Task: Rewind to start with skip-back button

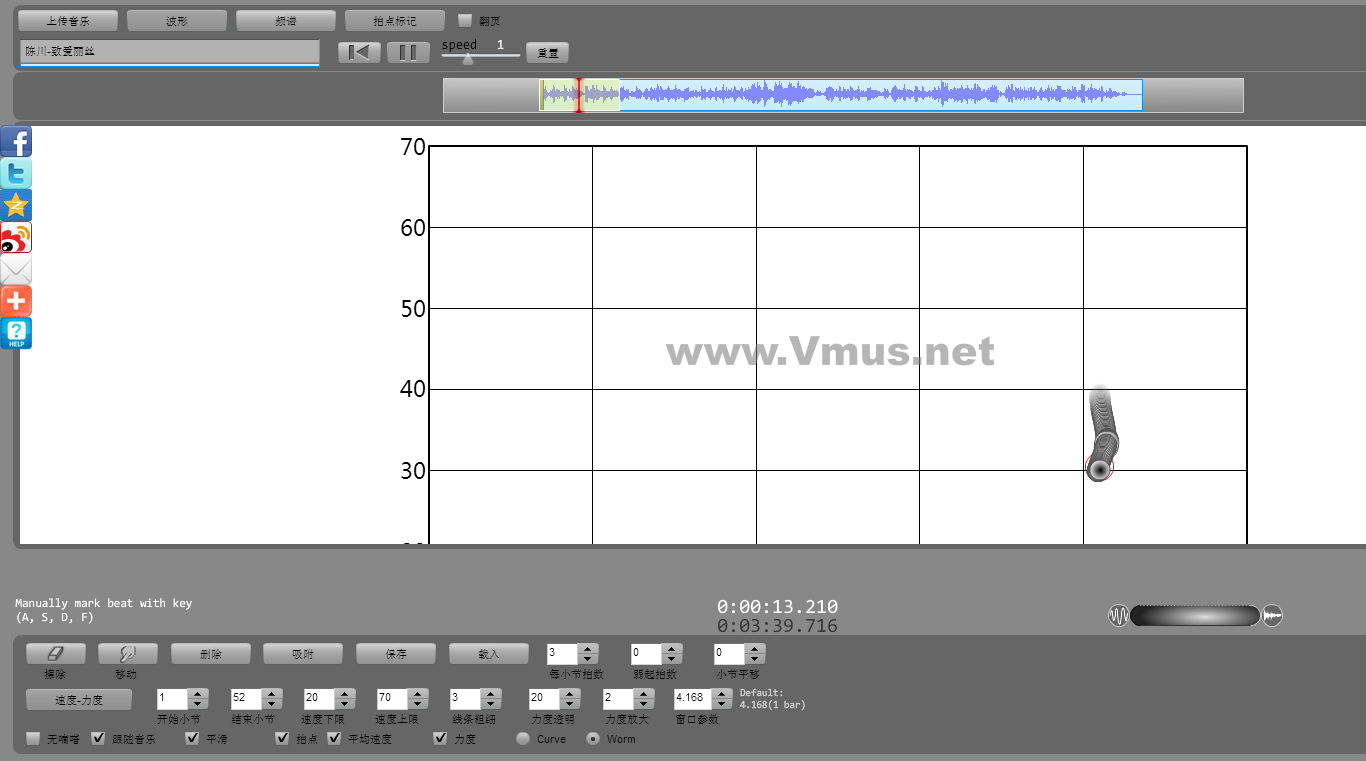Action: (359, 53)
